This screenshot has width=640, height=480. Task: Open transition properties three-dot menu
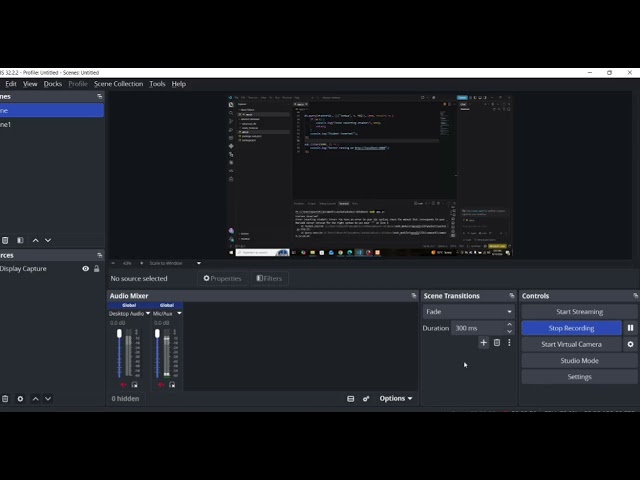click(x=509, y=342)
